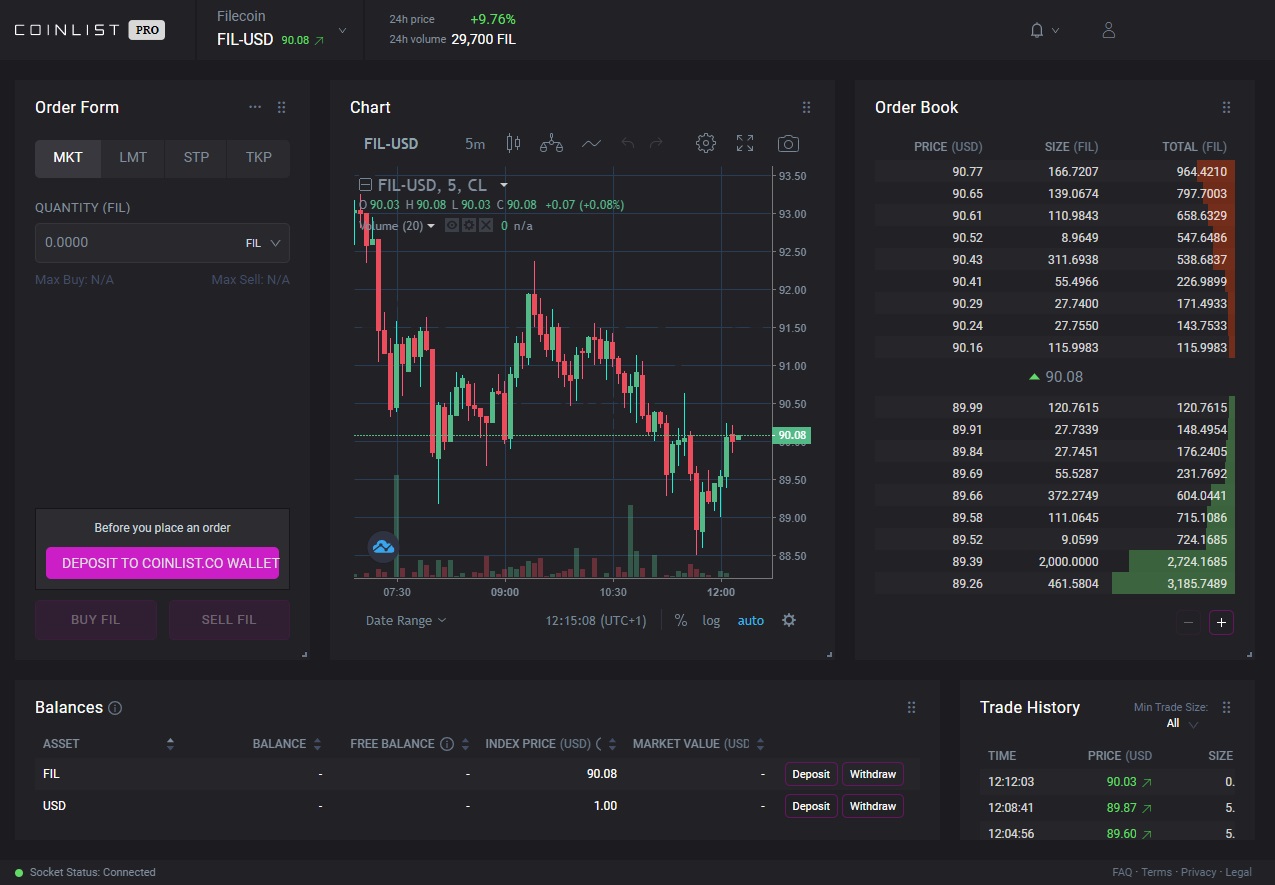
Task: Click Withdraw for the USD asset
Action: coord(872,805)
